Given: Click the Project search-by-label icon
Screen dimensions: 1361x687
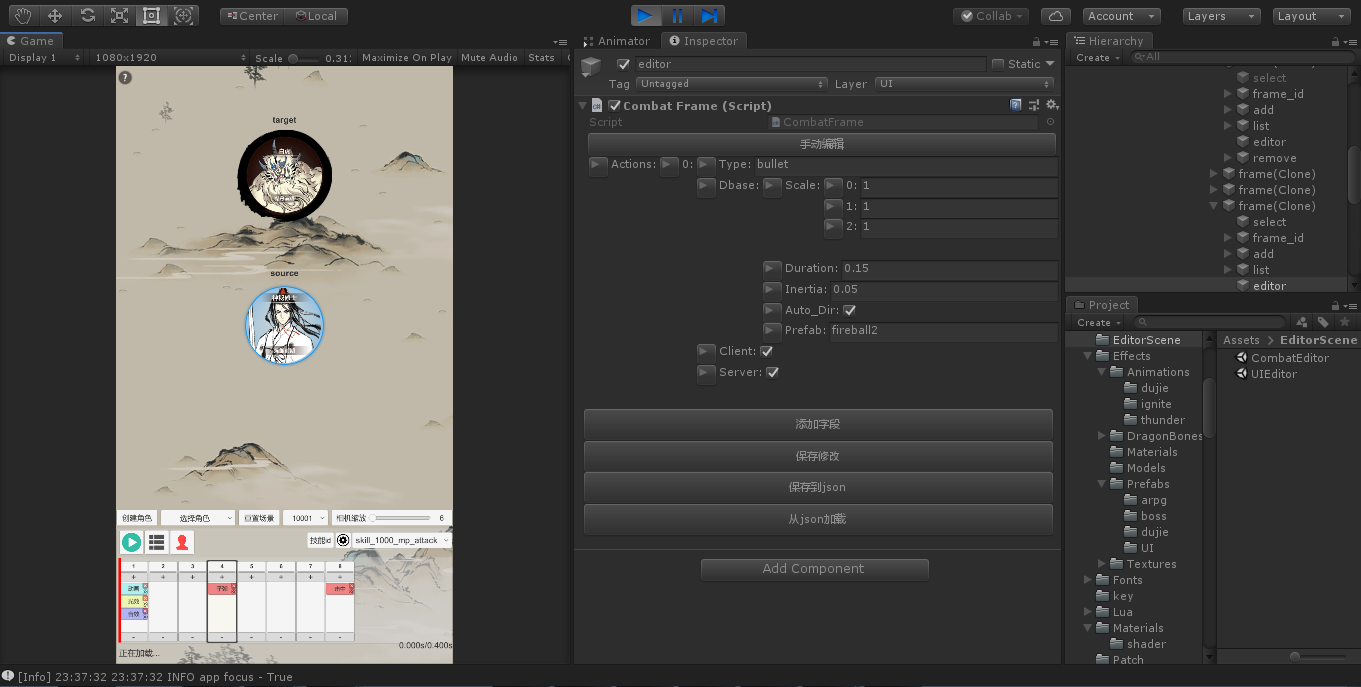Looking at the screenshot, I should 1323,322.
